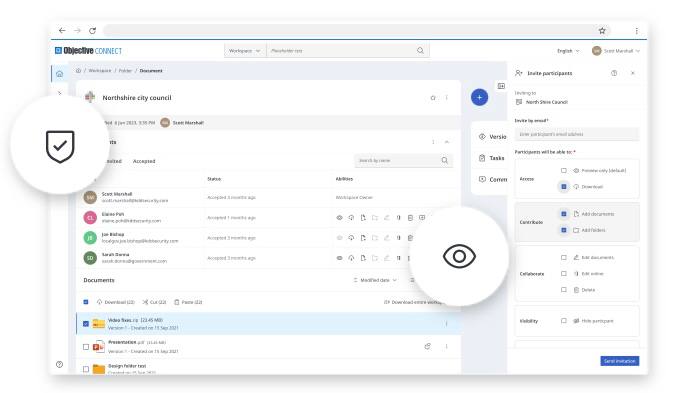The height and width of the screenshot is (393, 686).
Task: Switch to the Accepted tab
Action: 144,161
